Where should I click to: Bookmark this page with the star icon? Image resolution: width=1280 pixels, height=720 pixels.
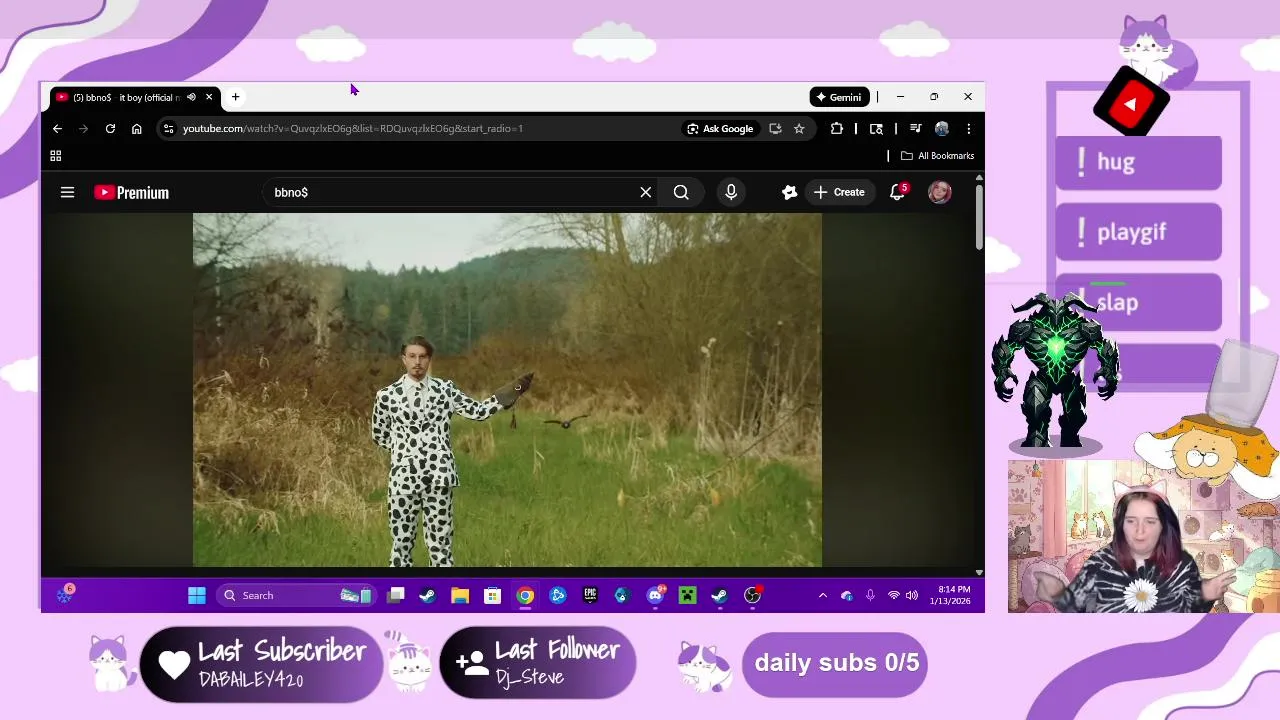coord(799,128)
